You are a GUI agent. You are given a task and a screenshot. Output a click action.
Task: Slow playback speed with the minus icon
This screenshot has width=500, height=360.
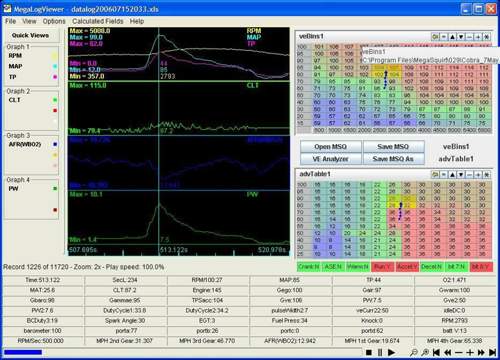459,352
